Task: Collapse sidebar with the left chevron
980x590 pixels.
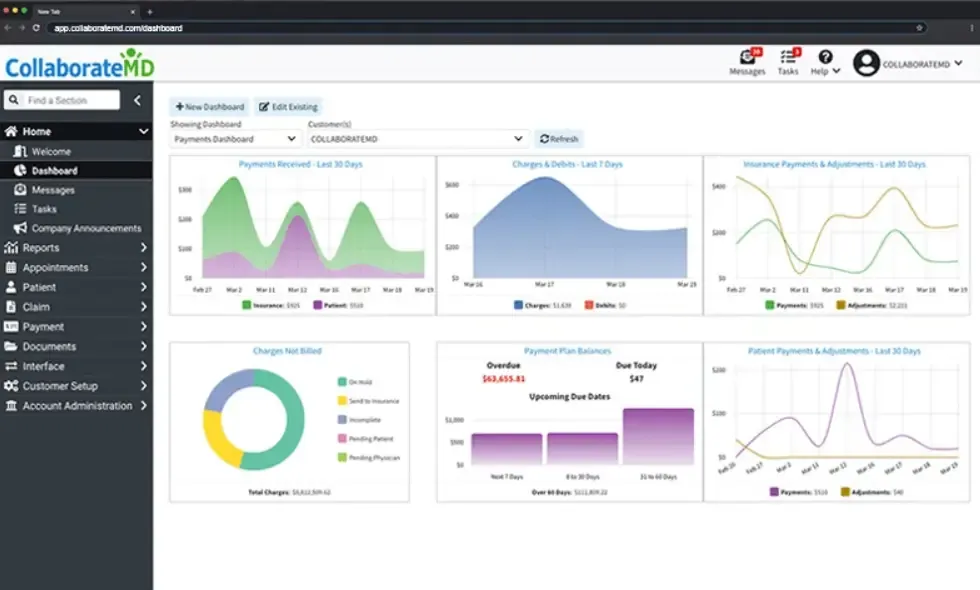Action: pyautogui.click(x=137, y=100)
